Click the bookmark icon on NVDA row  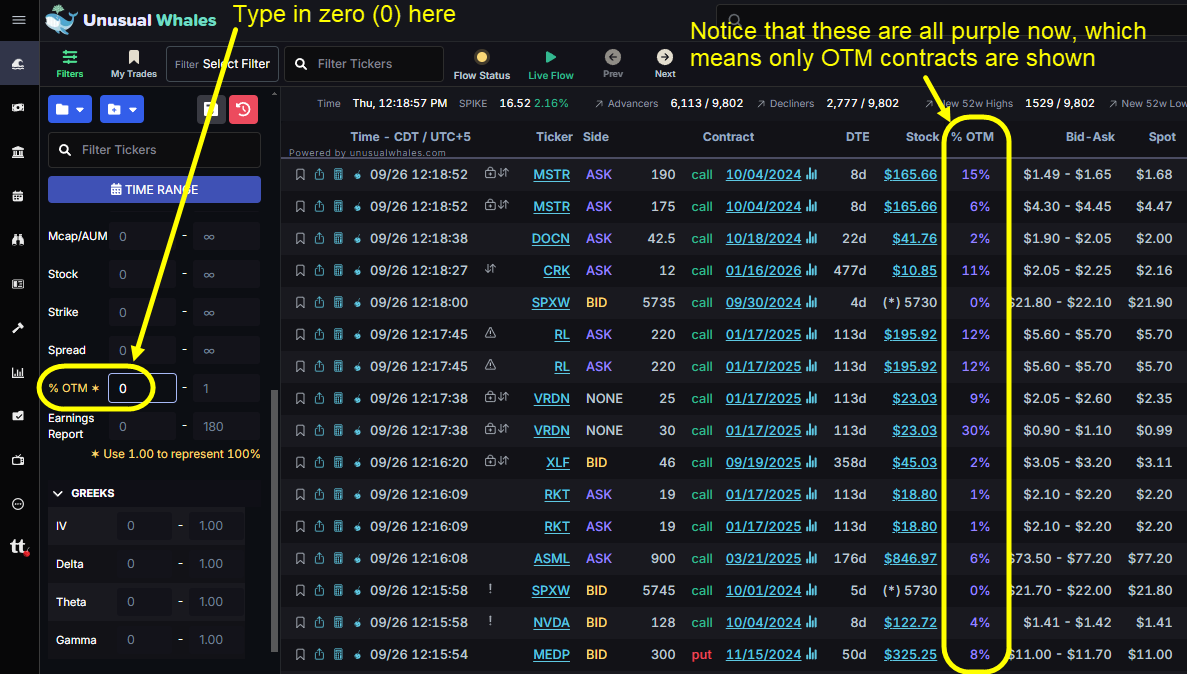tap(300, 623)
